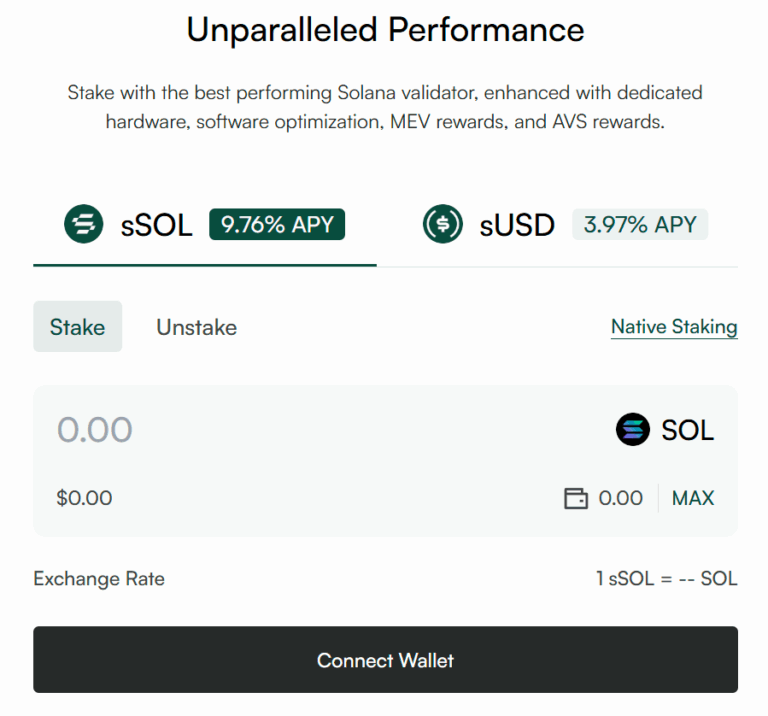This screenshot has height=716, width=768.
Task: Click the wallet balance icon
Action: [576, 498]
